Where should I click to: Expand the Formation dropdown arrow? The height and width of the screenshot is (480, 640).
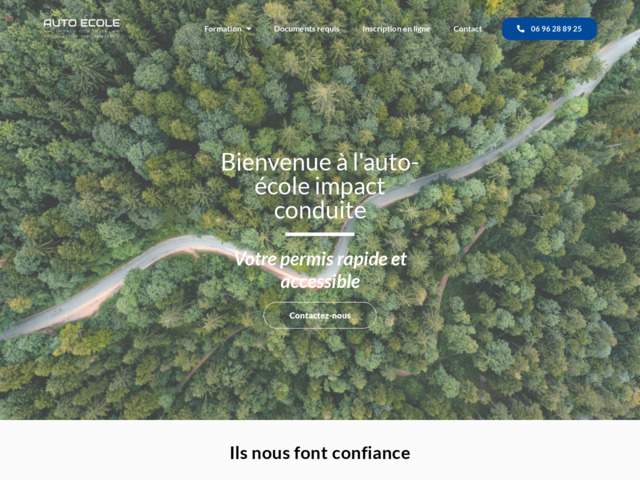coord(249,29)
